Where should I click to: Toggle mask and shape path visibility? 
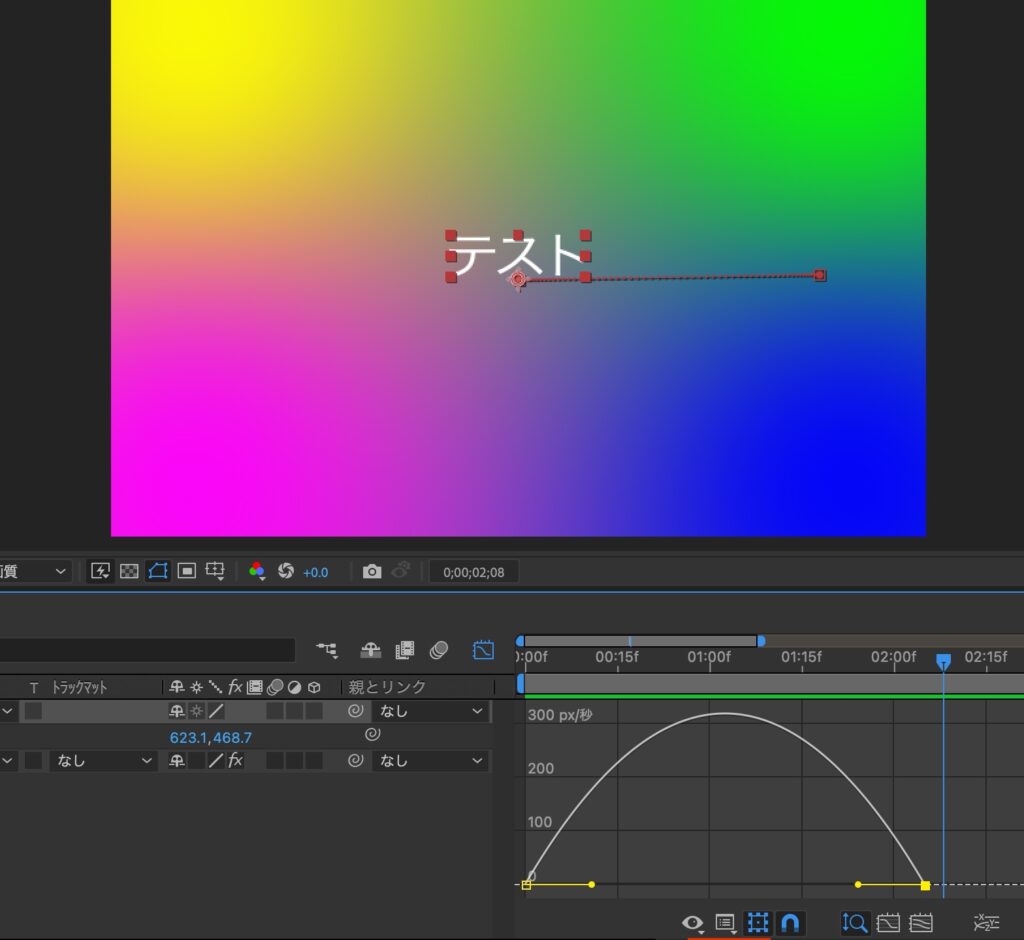[158, 571]
